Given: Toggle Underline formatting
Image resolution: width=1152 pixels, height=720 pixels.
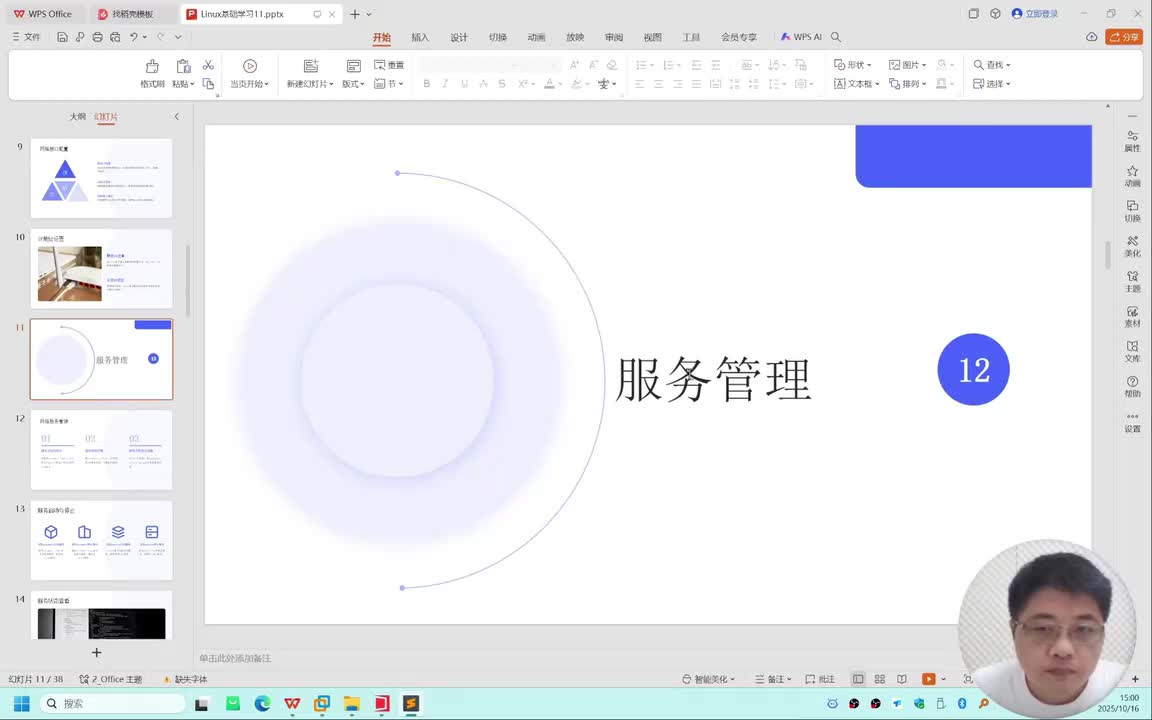Looking at the screenshot, I should [x=464, y=84].
